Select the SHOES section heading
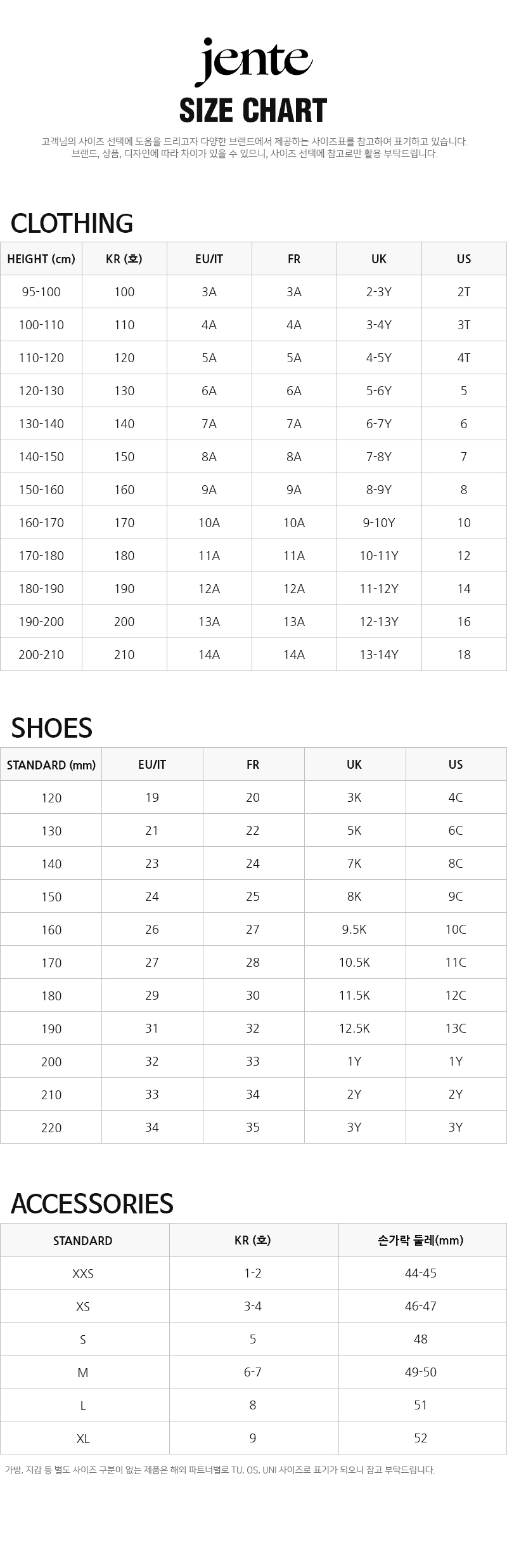The width and height of the screenshot is (507, 1568). pos(51,728)
